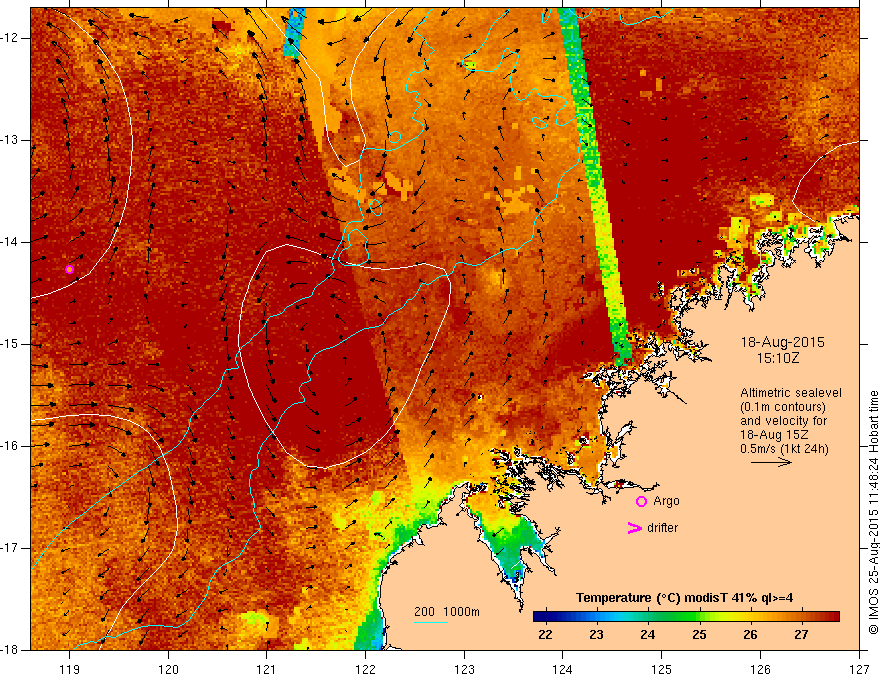Click the magenta drifter legend arrowhead
The width and height of the screenshot is (880, 680).
click(x=634, y=528)
